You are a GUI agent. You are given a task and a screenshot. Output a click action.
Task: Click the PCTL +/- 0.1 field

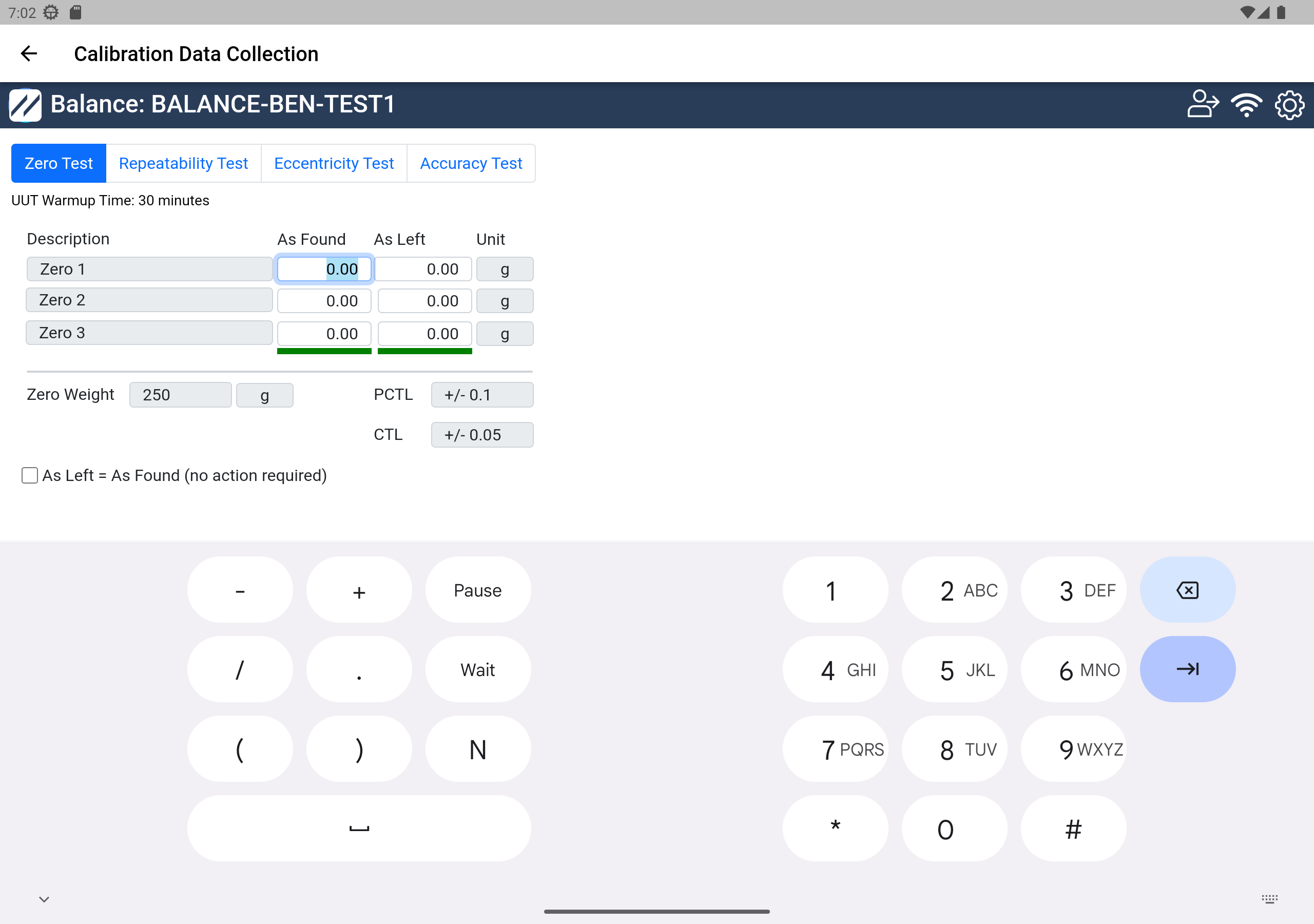click(x=482, y=394)
